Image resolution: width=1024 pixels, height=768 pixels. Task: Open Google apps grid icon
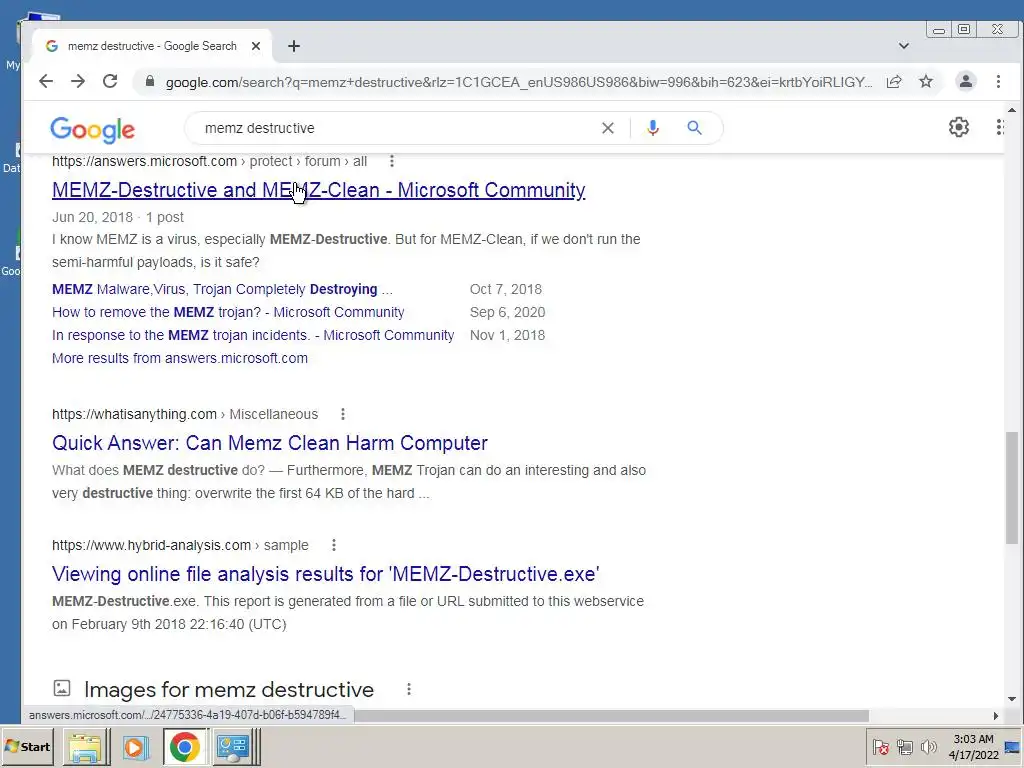999,127
